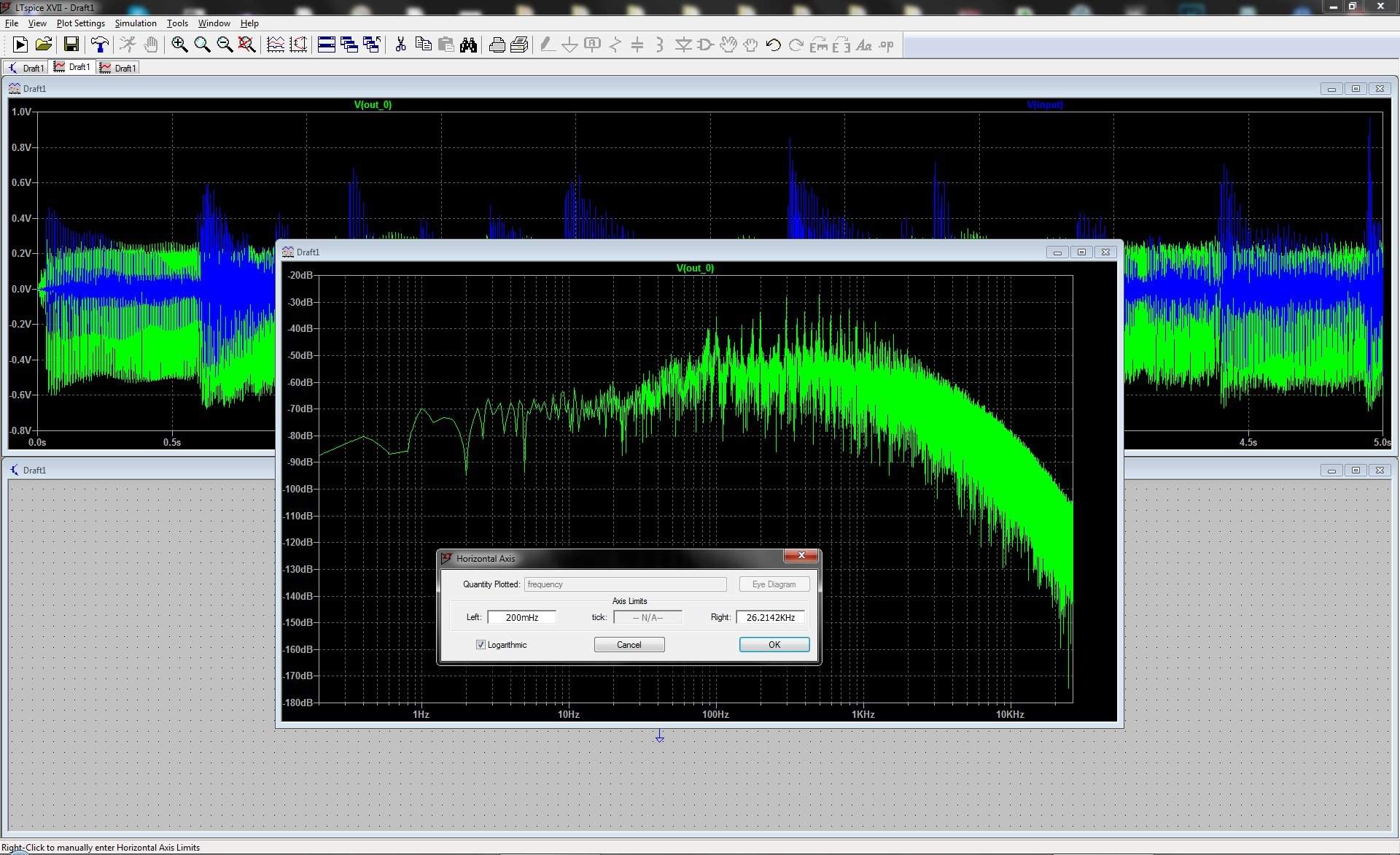The height and width of the screenshot is (855, 1400).
Task: Click the Zoom In magnifier icon
Action: point(179,45)
